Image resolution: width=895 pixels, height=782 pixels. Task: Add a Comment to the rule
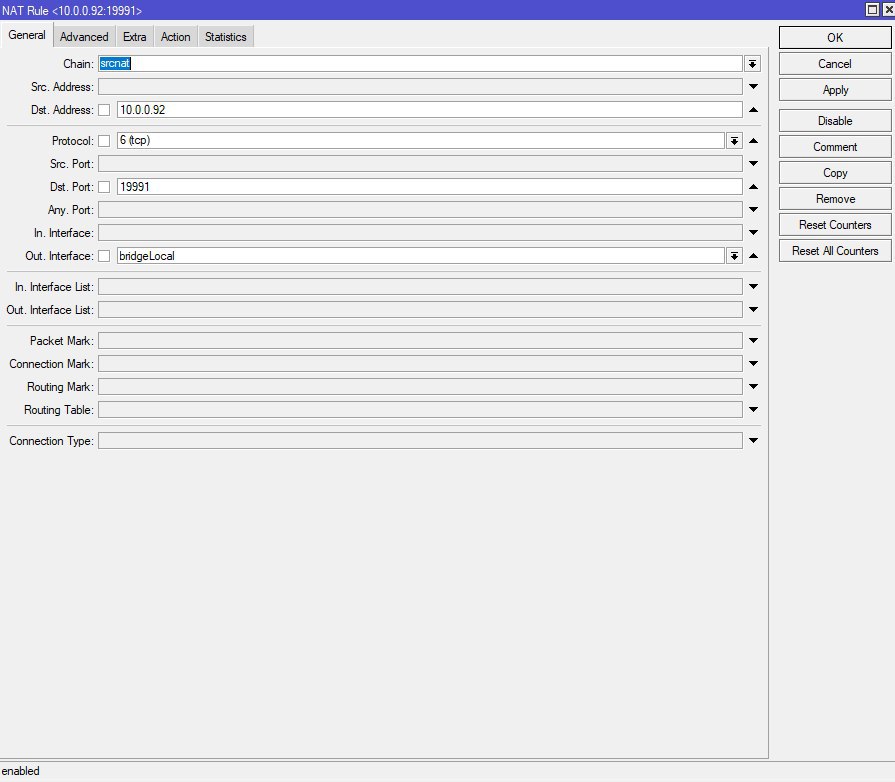coord(834,147)
